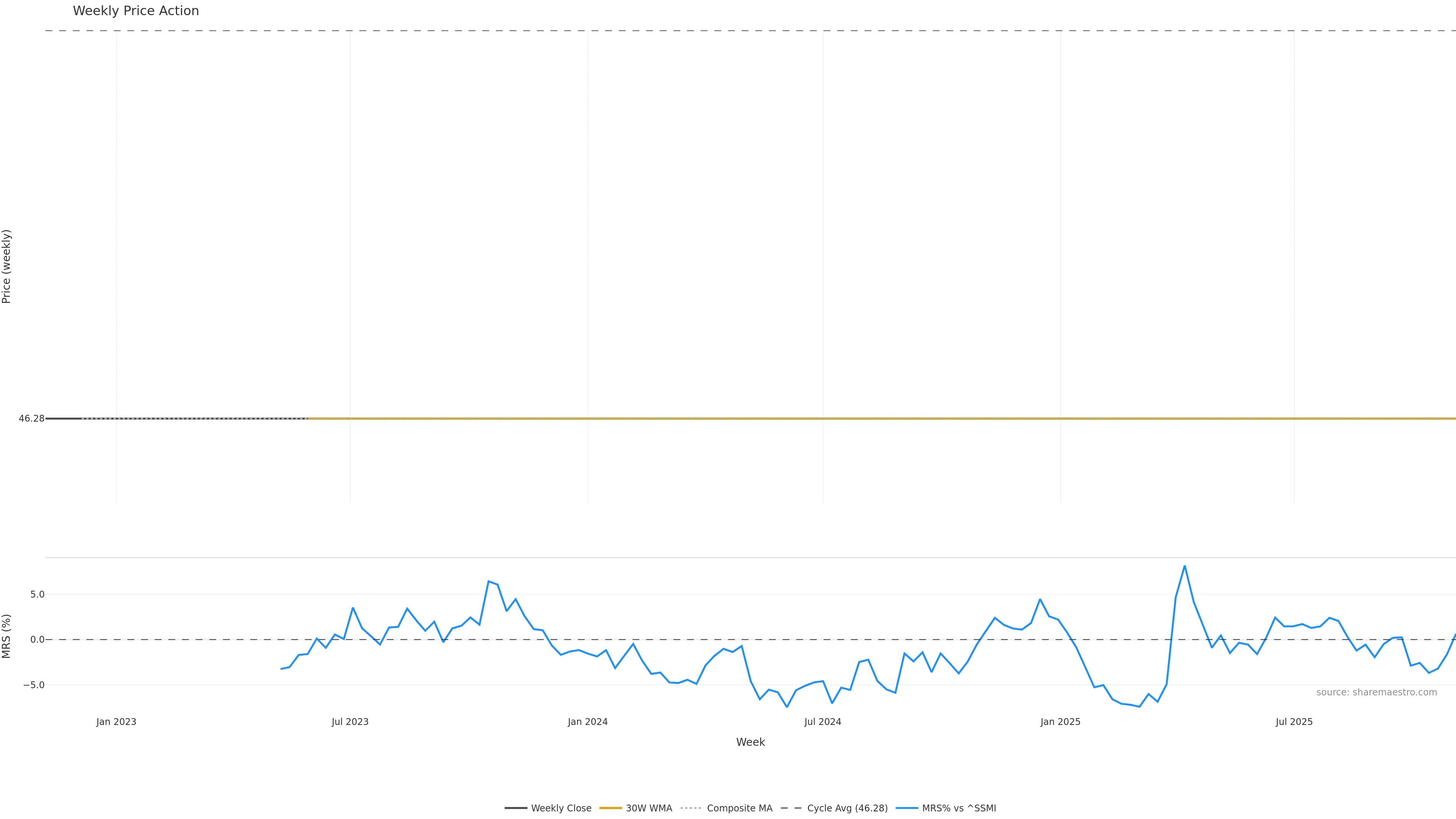Click the Jul 2024 x-axis tick label
Image resolution: width=1456 pixels, height=819 pixels.
point(822,722)
